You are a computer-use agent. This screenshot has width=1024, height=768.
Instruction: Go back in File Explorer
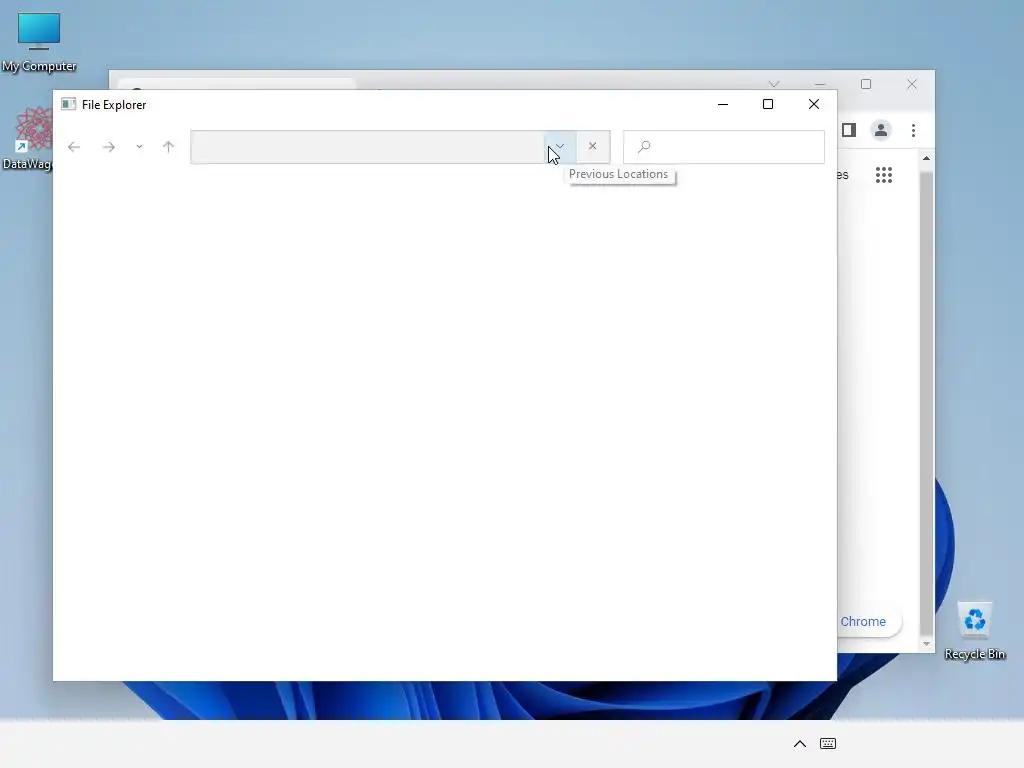click(x=74, y=147)
